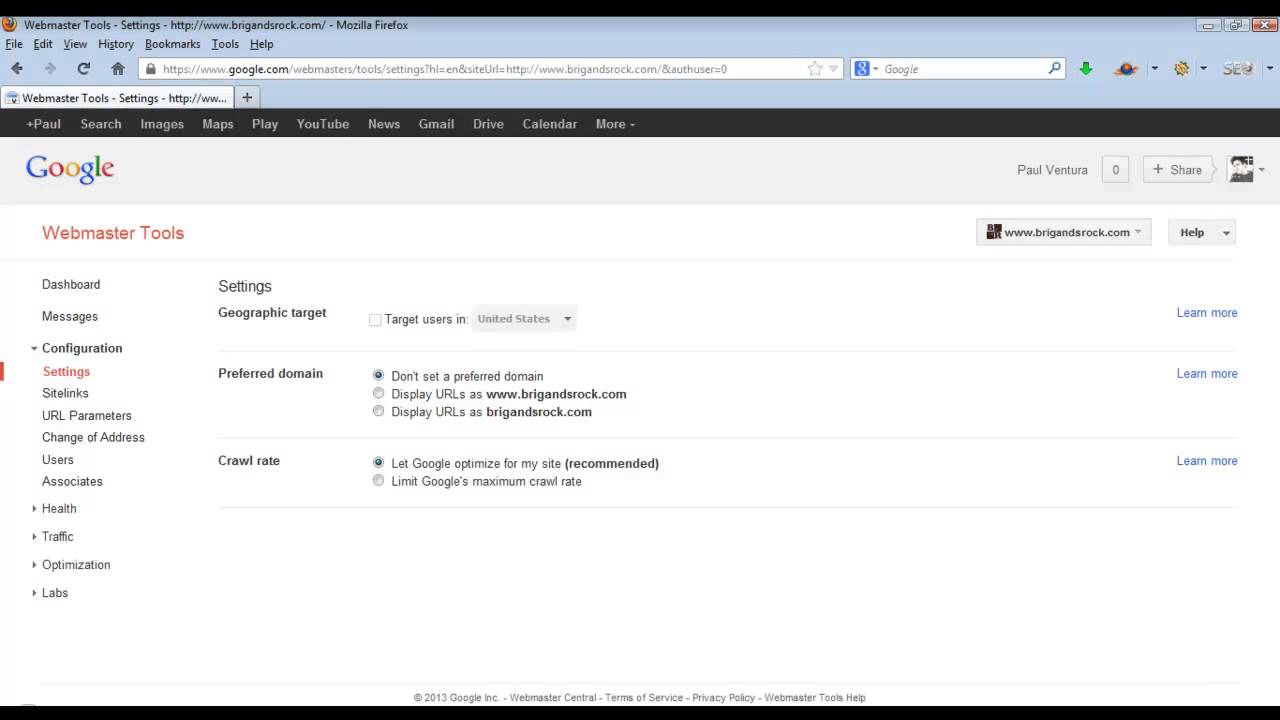The image size is (1280, 720).
Task: Collapse the Configuration section
Action: click(x=34, y=349)
